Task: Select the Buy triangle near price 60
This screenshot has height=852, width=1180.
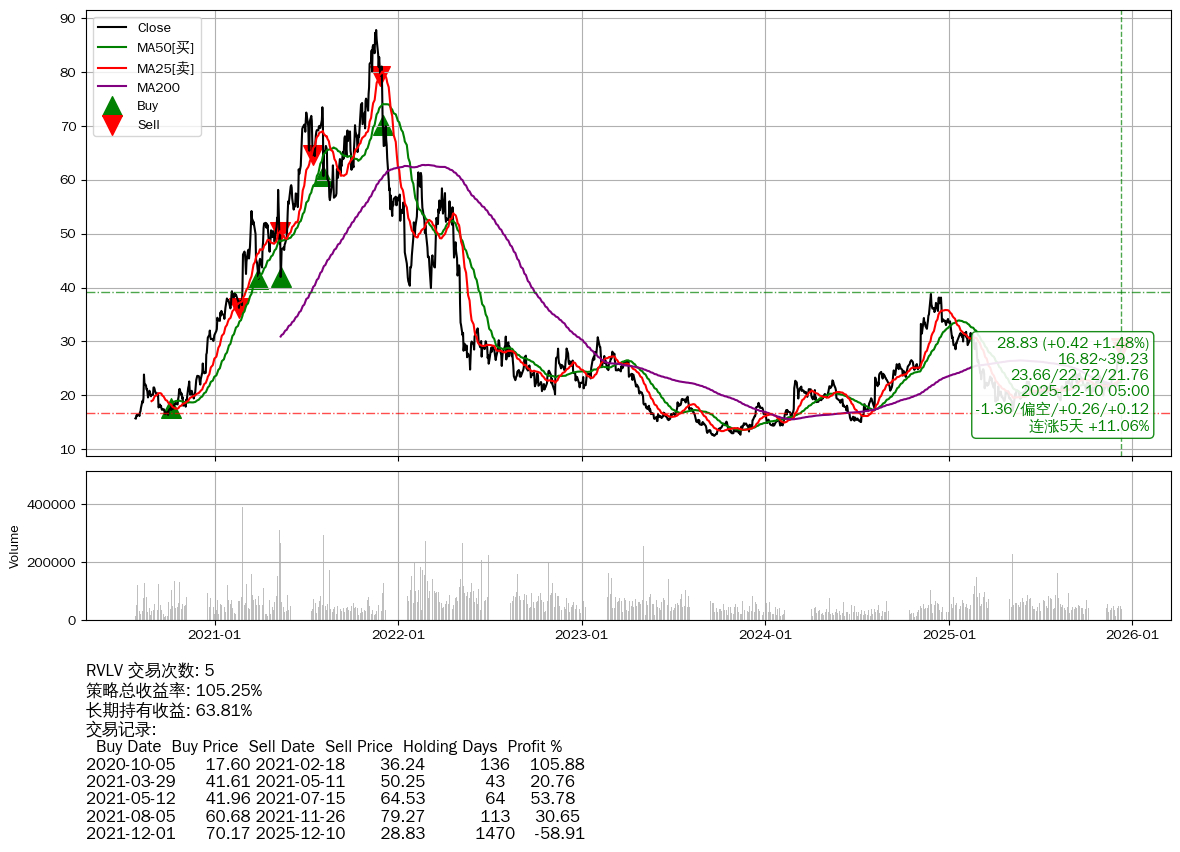Action: 321,176
